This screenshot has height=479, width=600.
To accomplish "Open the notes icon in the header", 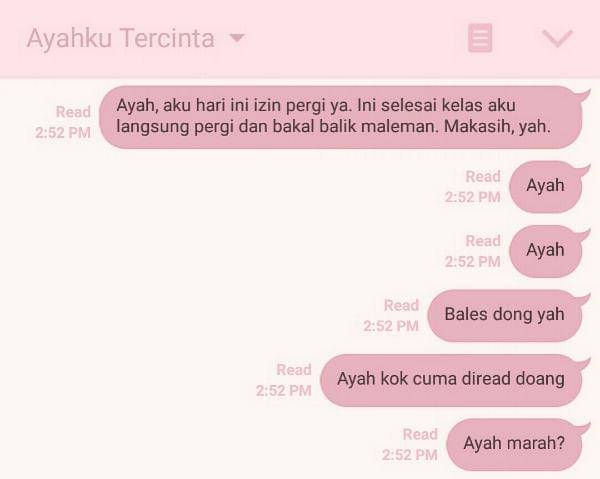I will pyautogui.click(x=480, y=38).
